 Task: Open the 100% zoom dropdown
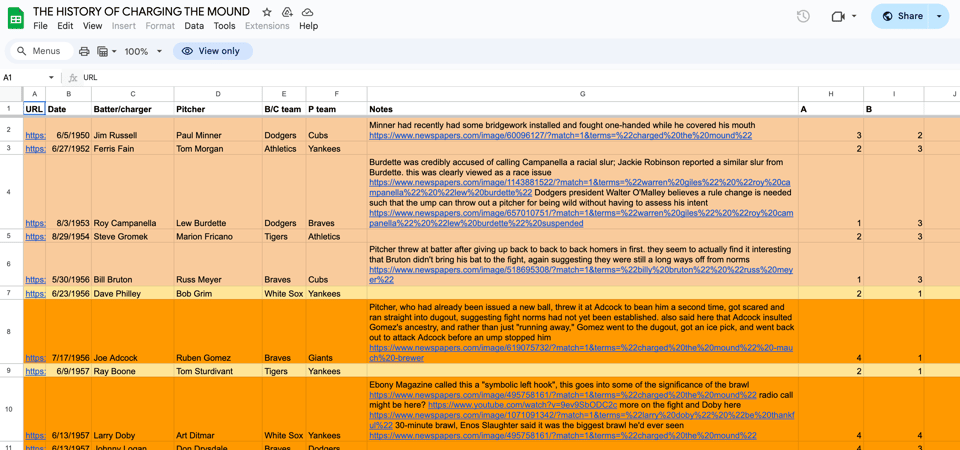[x=142, y=51]
